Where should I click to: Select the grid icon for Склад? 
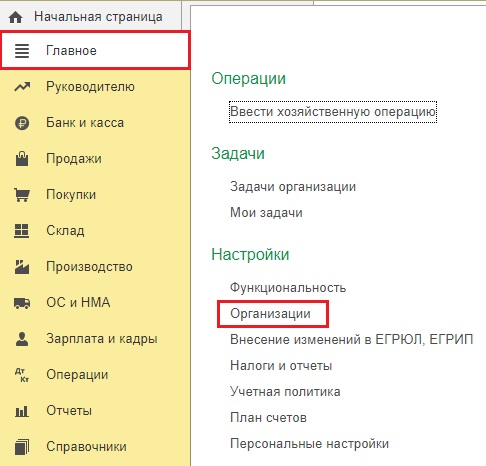pos(22,231)
